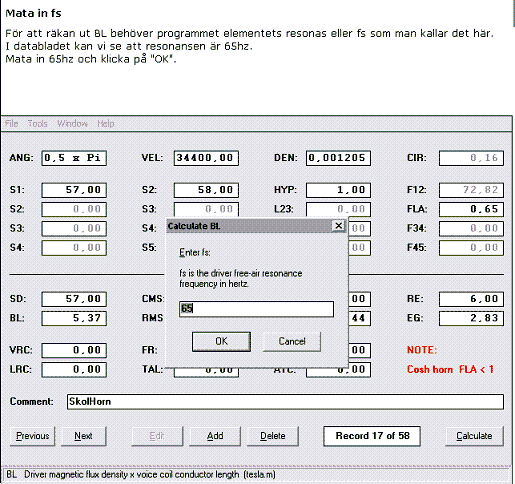Click the CIR field showing 0,16

pos(471,158)
